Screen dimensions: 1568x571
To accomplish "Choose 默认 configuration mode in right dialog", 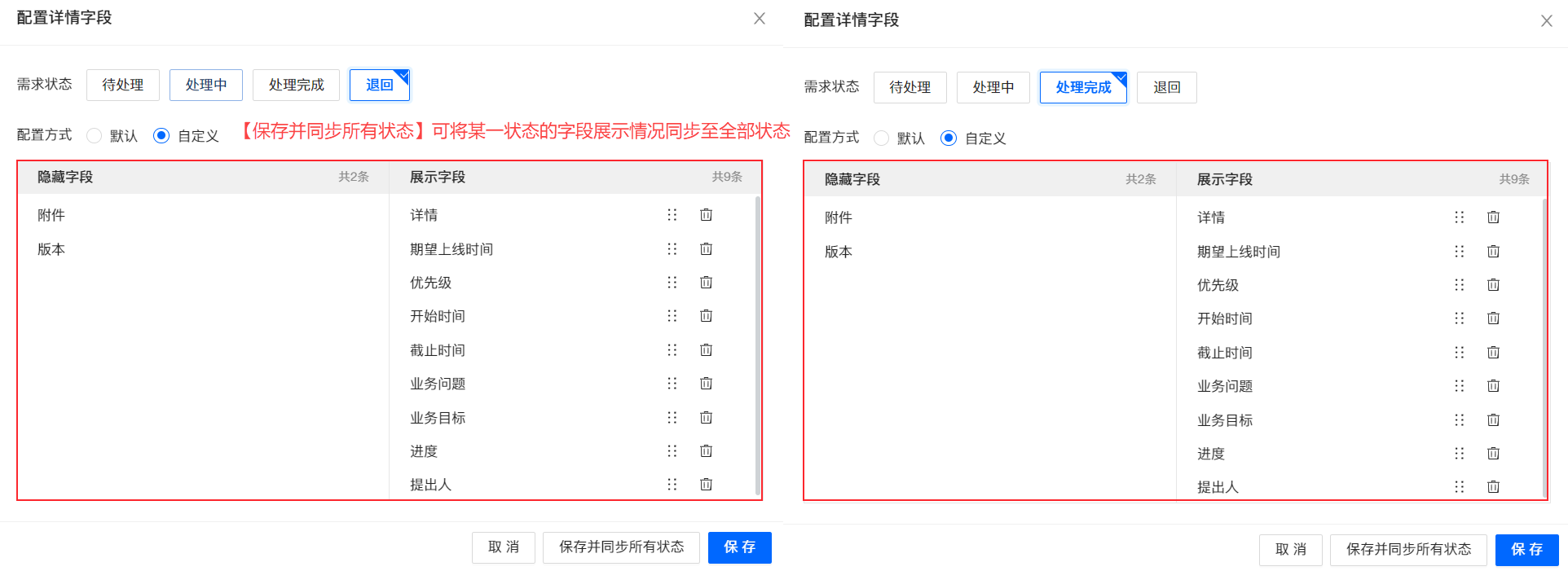I will point(882,138).
